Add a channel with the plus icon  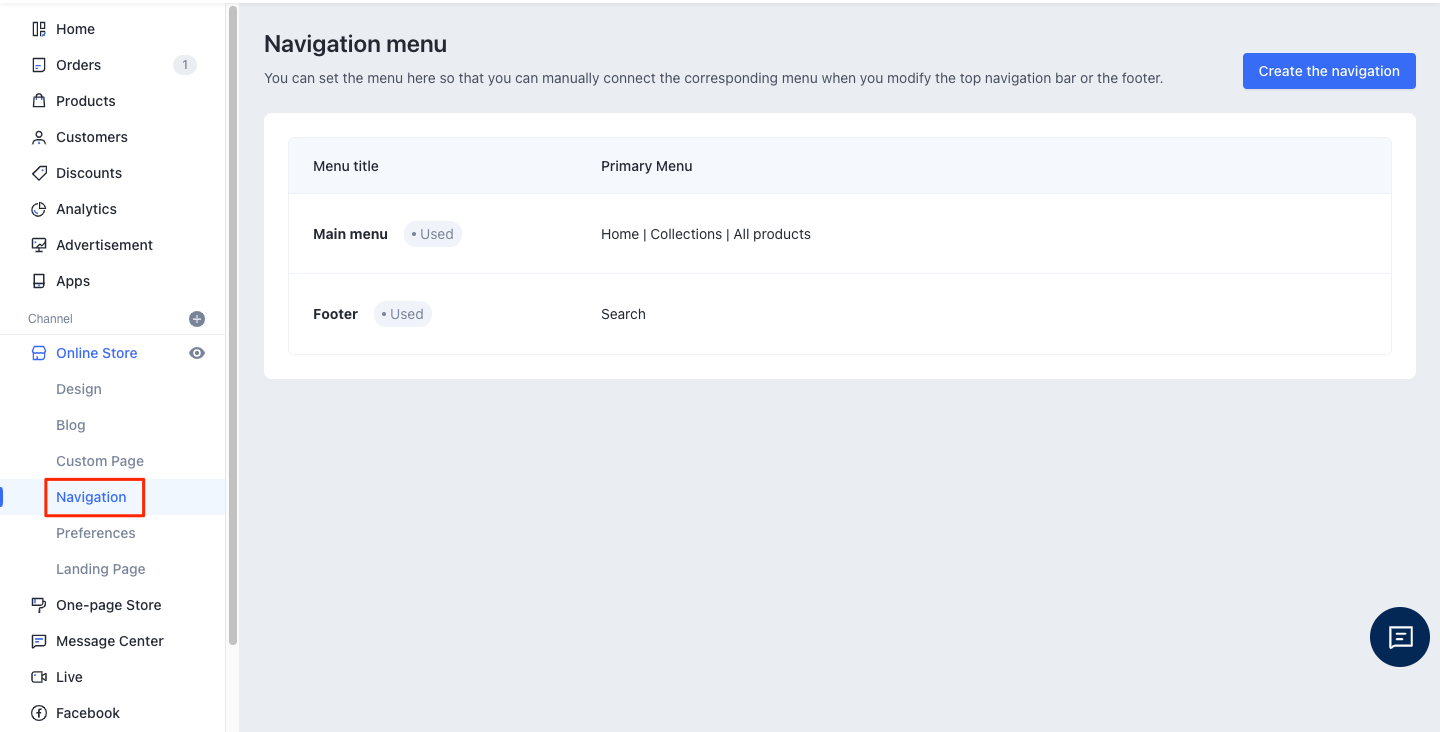pos(197,319)
